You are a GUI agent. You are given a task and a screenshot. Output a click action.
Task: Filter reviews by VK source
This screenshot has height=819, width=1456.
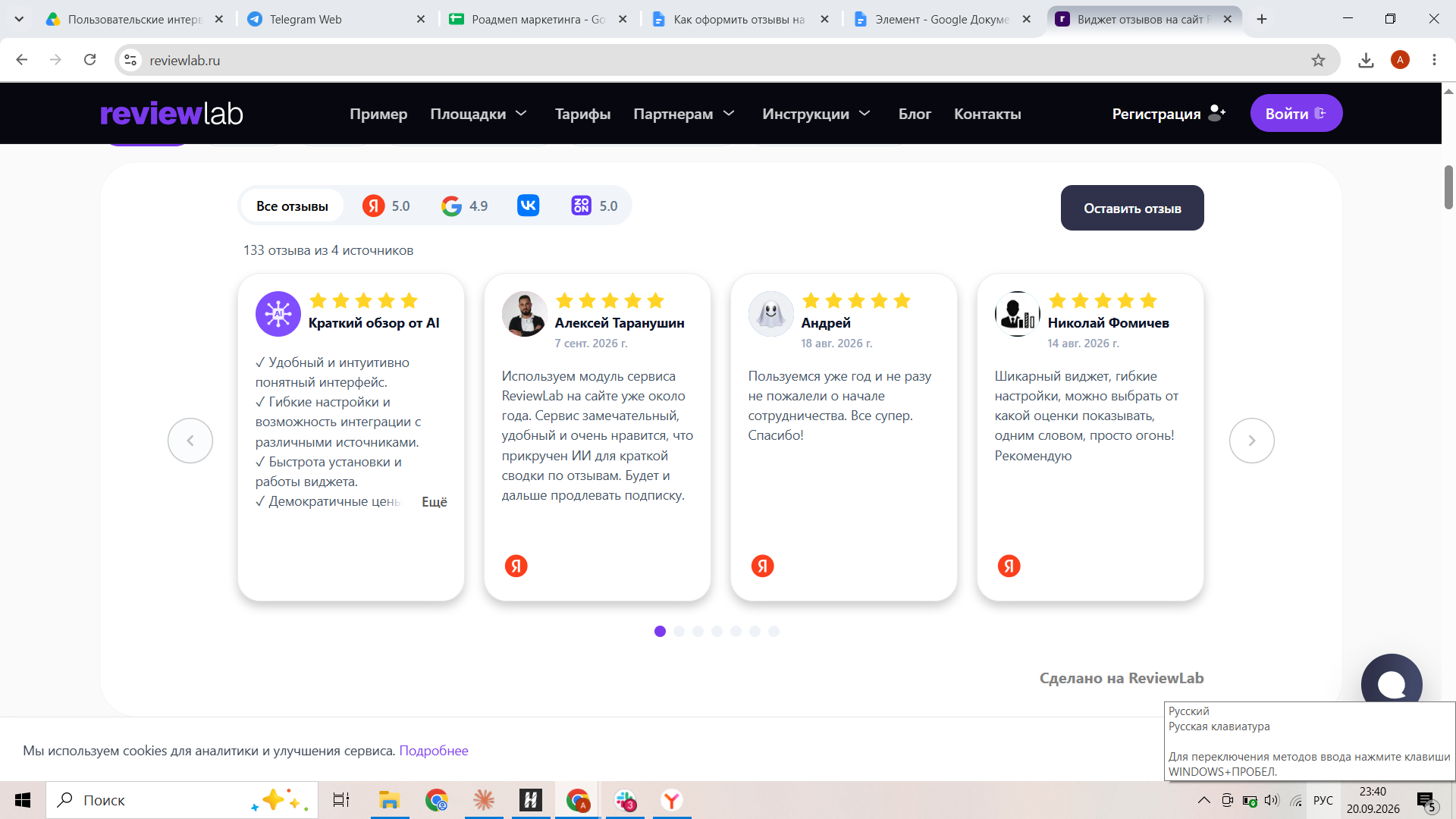[x=528, y=206]
